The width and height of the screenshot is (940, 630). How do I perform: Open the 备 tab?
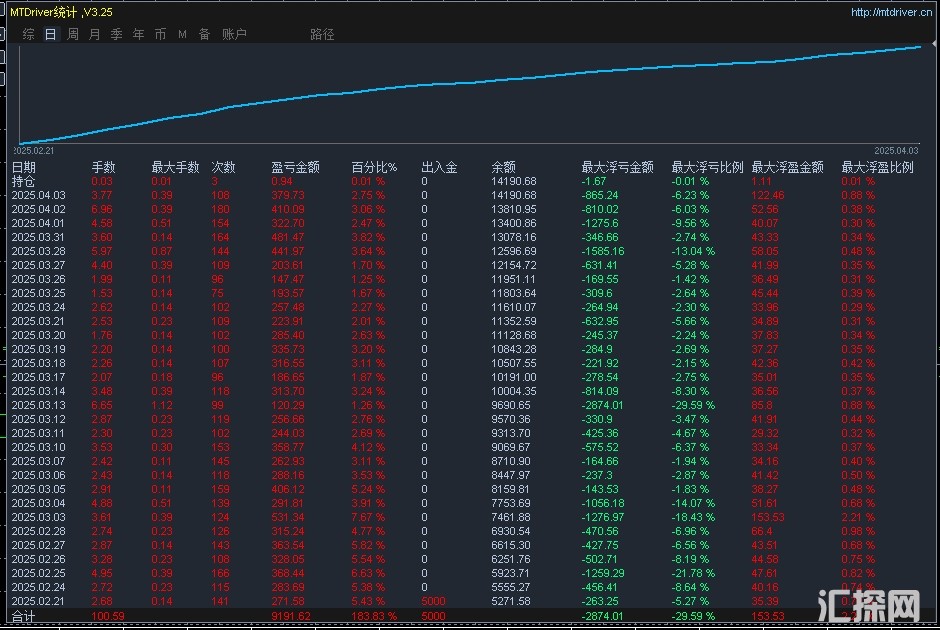(204, 34)
